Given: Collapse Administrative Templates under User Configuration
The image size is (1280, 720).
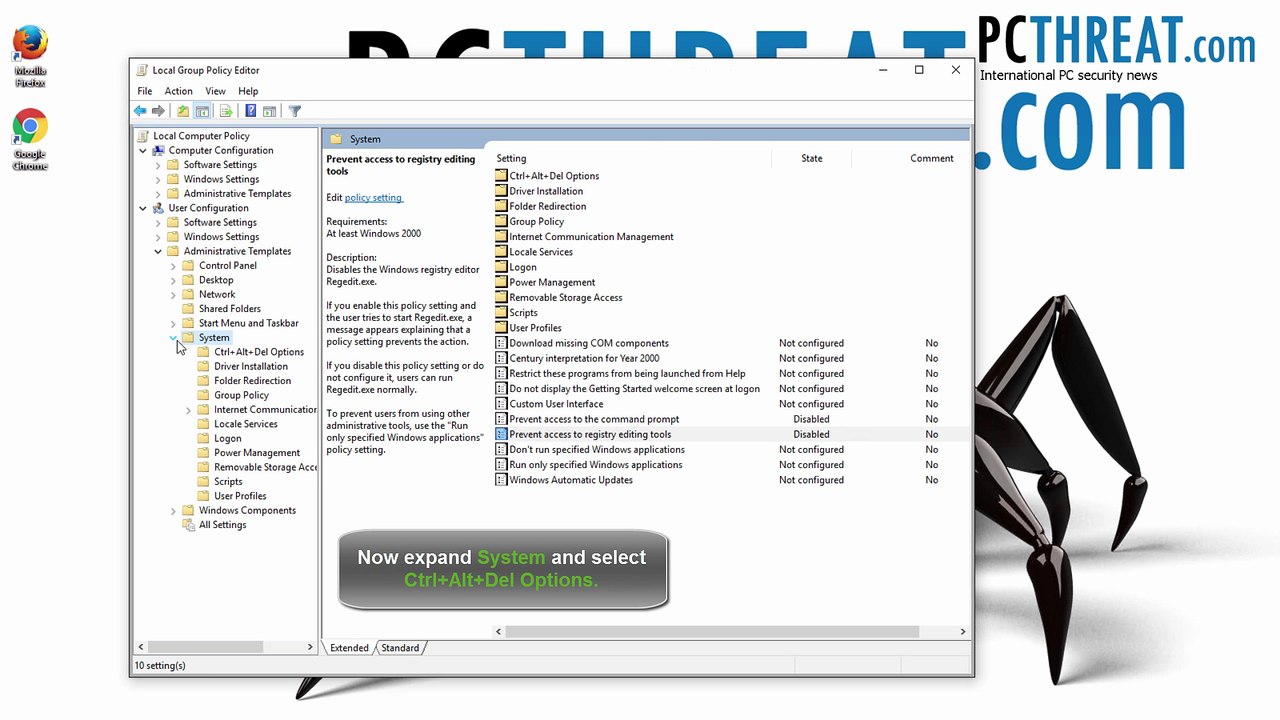Looking at the screenshot, I should point(158,252).
